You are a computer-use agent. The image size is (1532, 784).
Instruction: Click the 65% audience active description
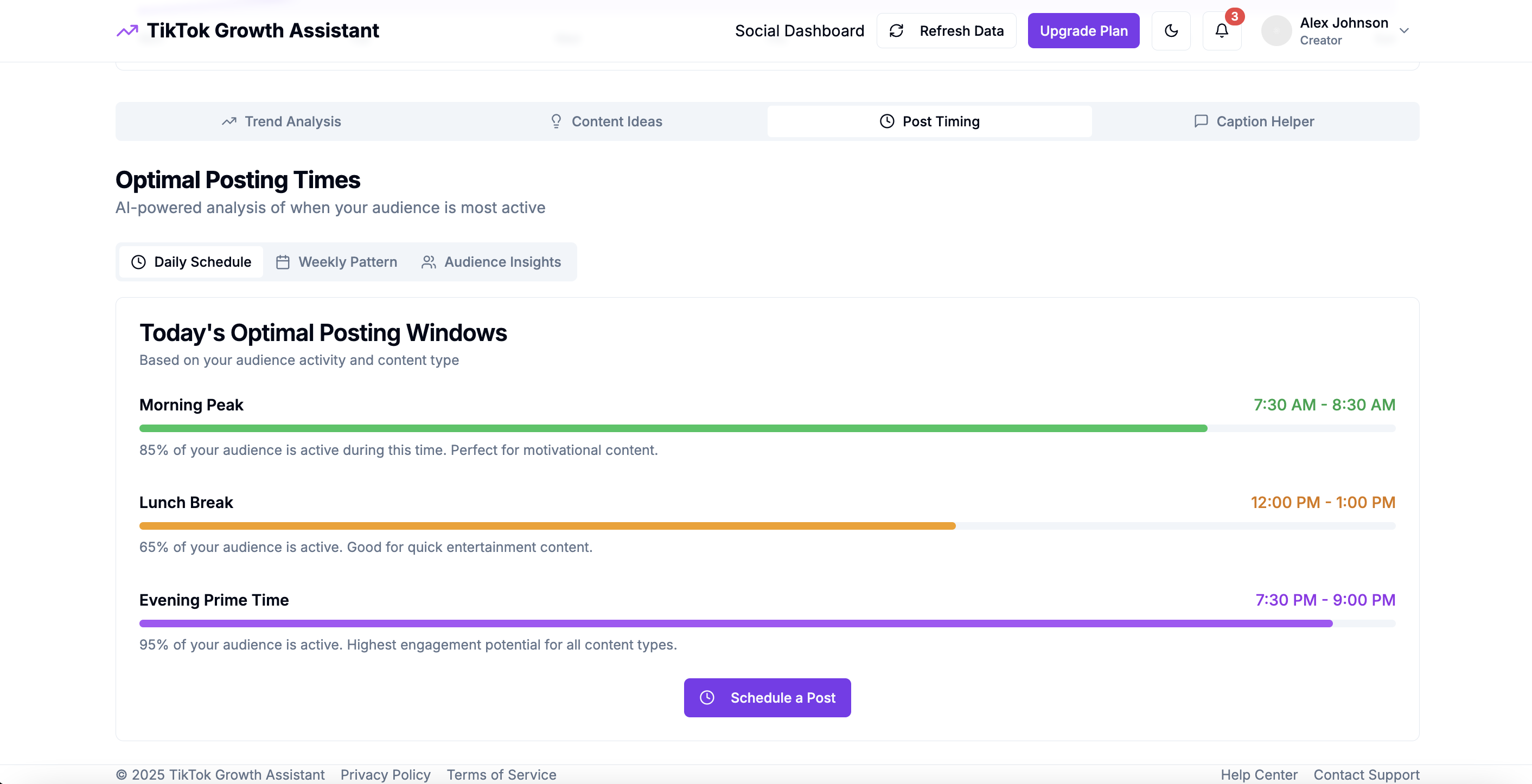(x=366, y=547)
